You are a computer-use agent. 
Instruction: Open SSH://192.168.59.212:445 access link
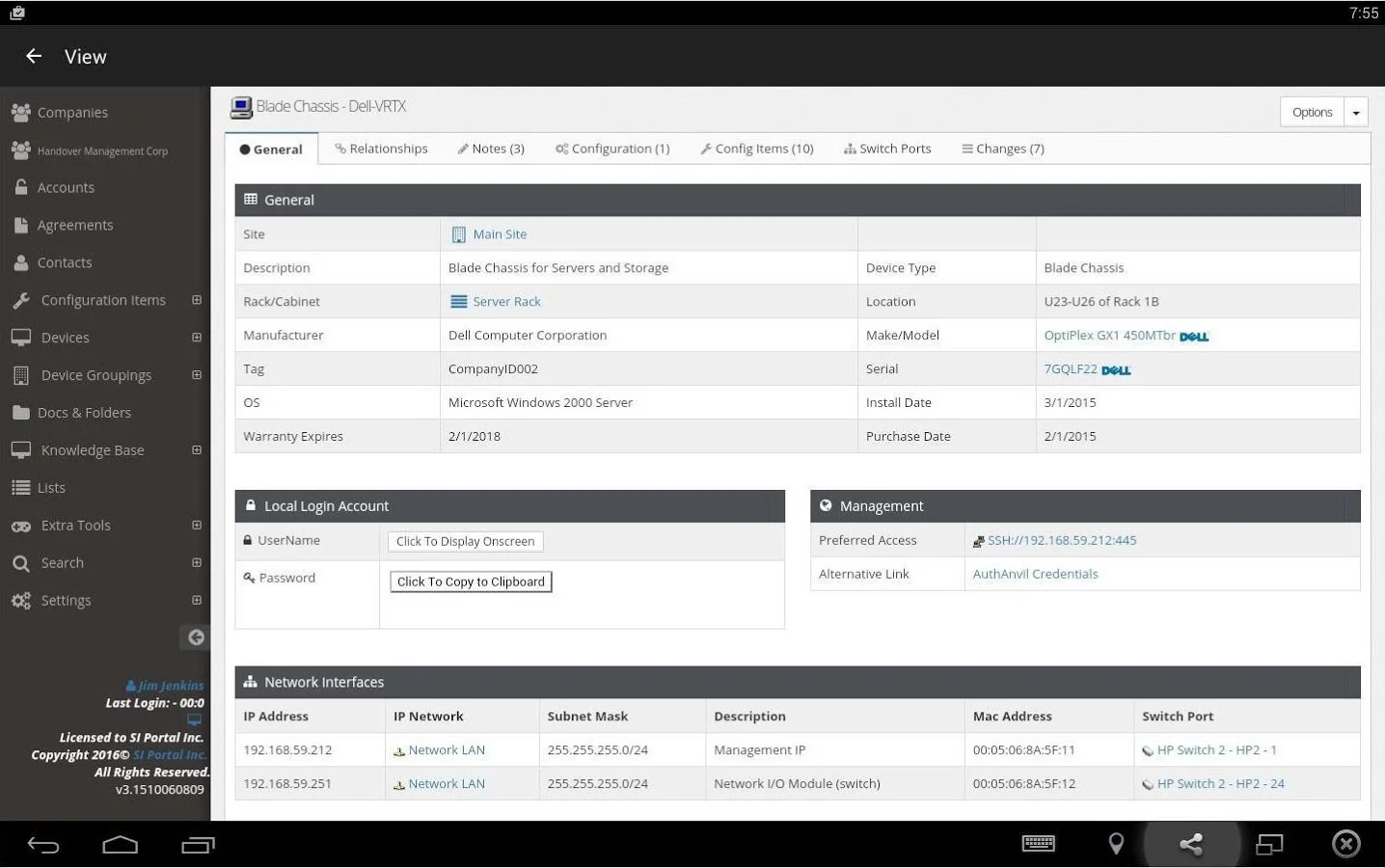(x=1062, y=540)
